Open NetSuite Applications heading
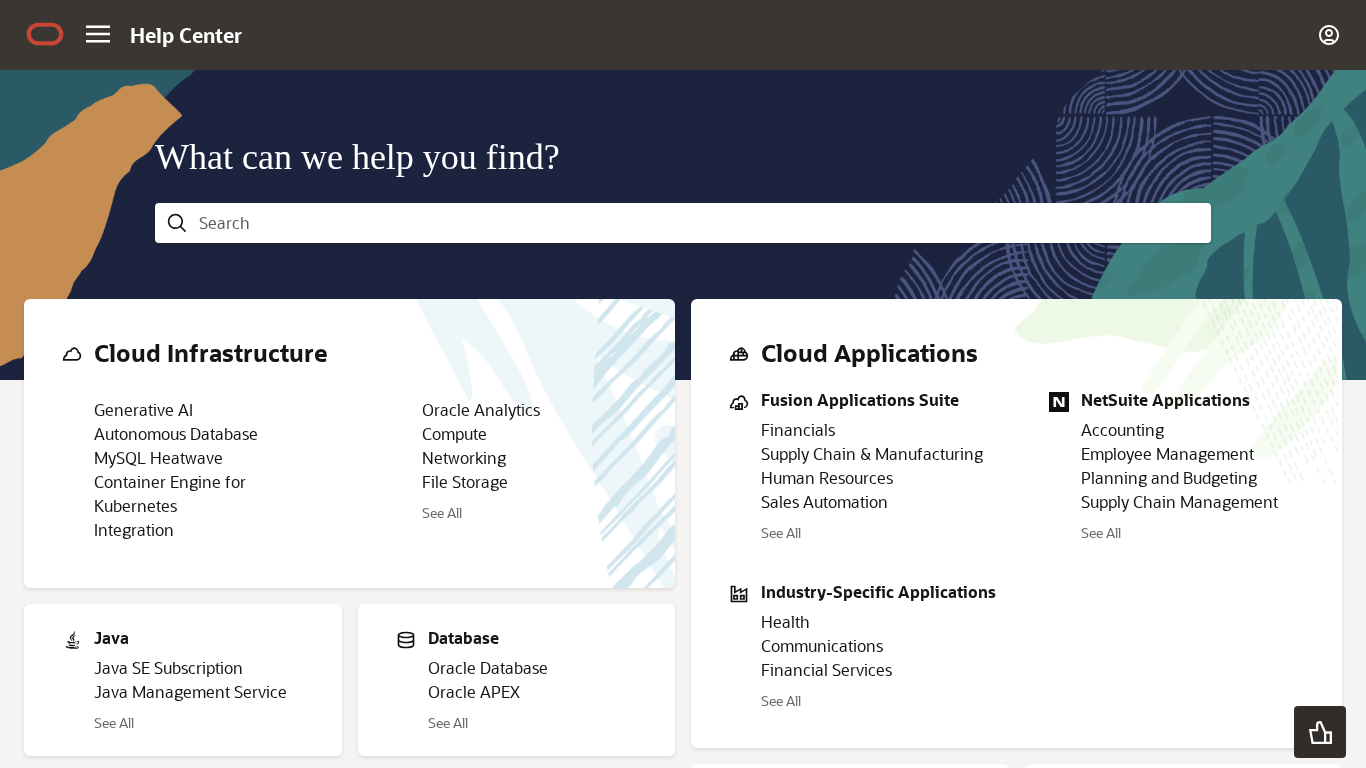Screen dimensions: 1366x768 [1165, 401]
